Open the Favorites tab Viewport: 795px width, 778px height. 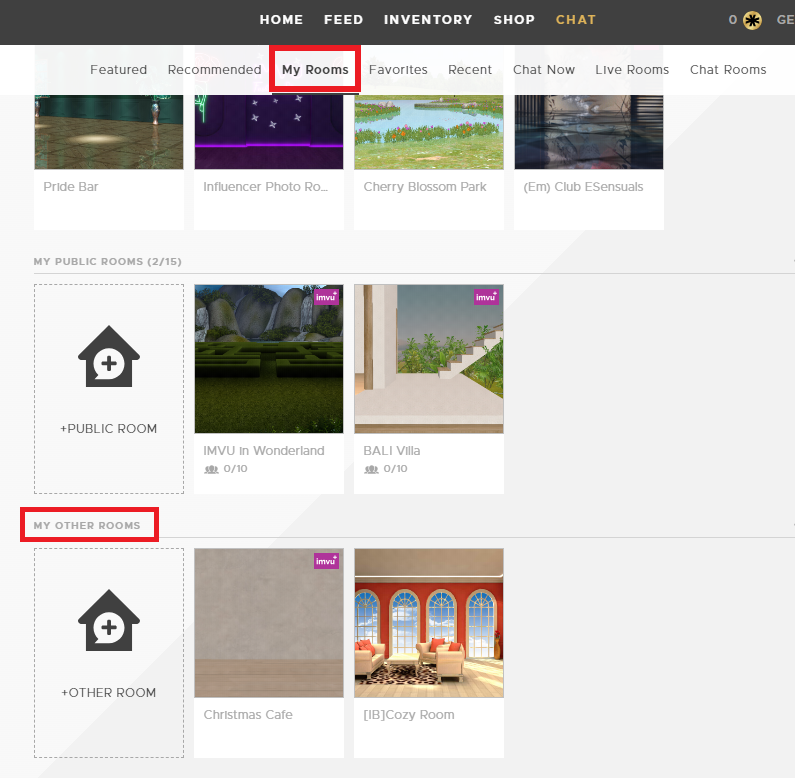point(398,69)
